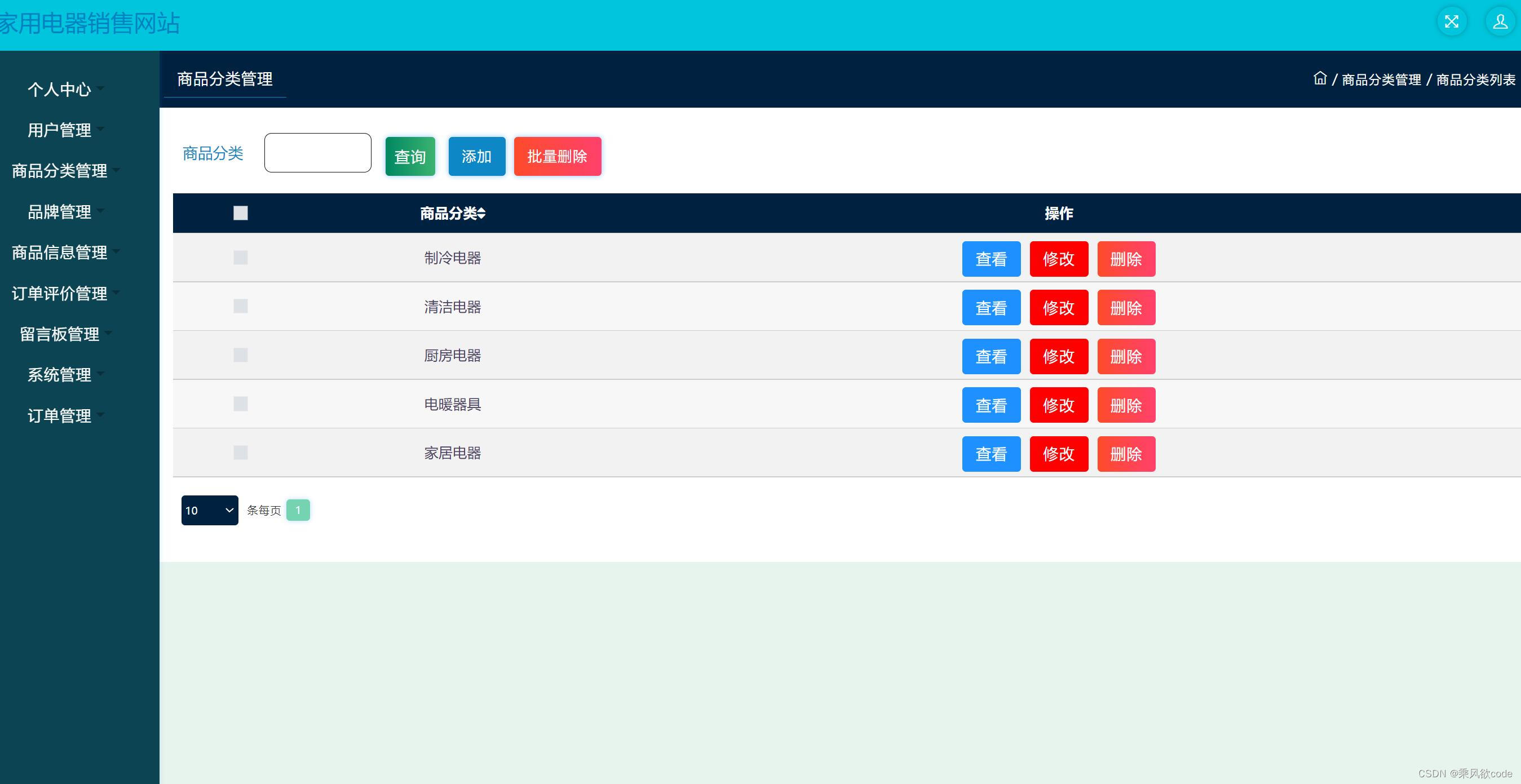1521x784 pixels.
Task: Go to page 1 in pagination
Action: click(298, 510)
